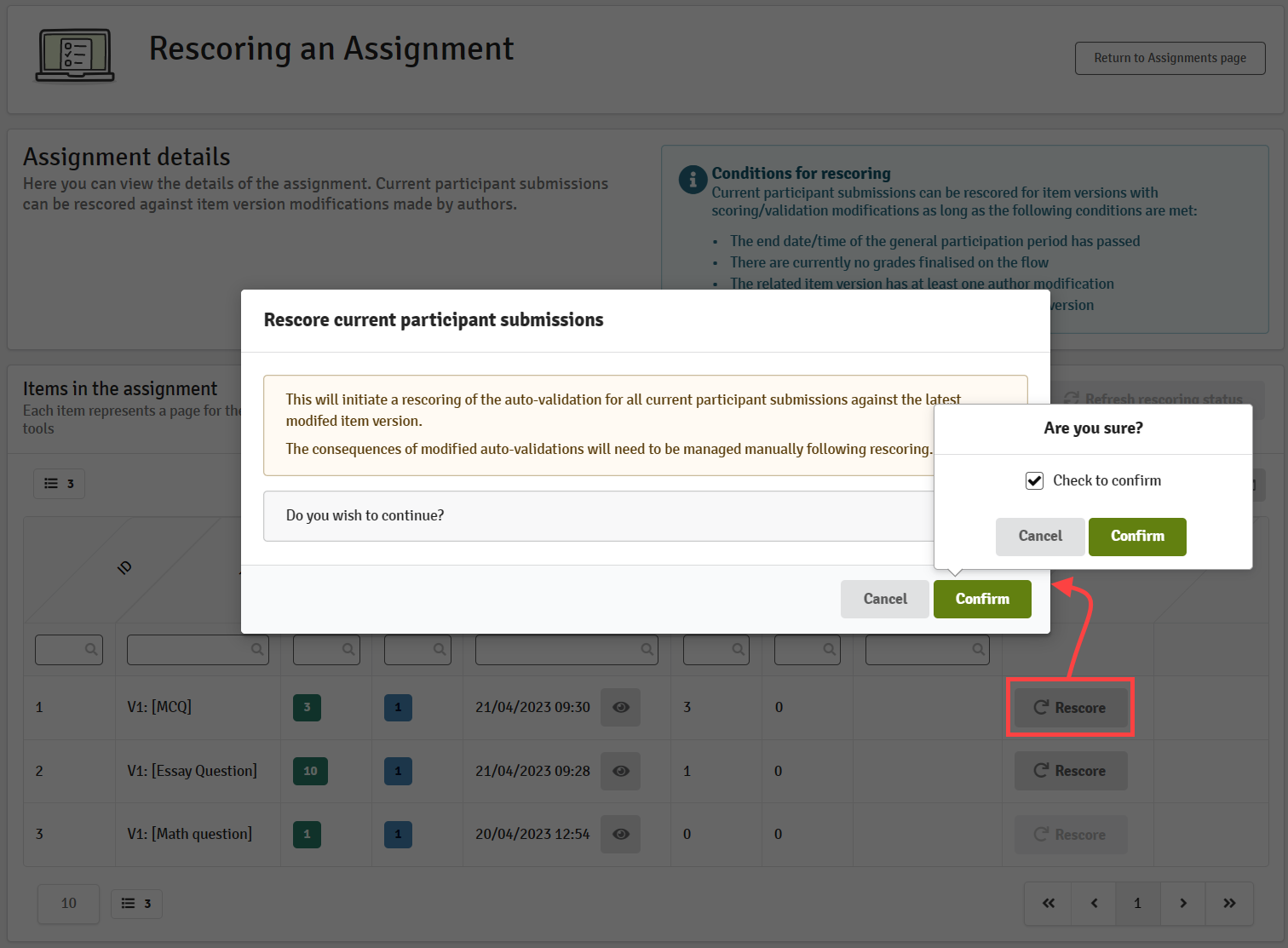
Task: Click Cancel in the Rescore submissions dialog
Action: click(x=885, y=599)
